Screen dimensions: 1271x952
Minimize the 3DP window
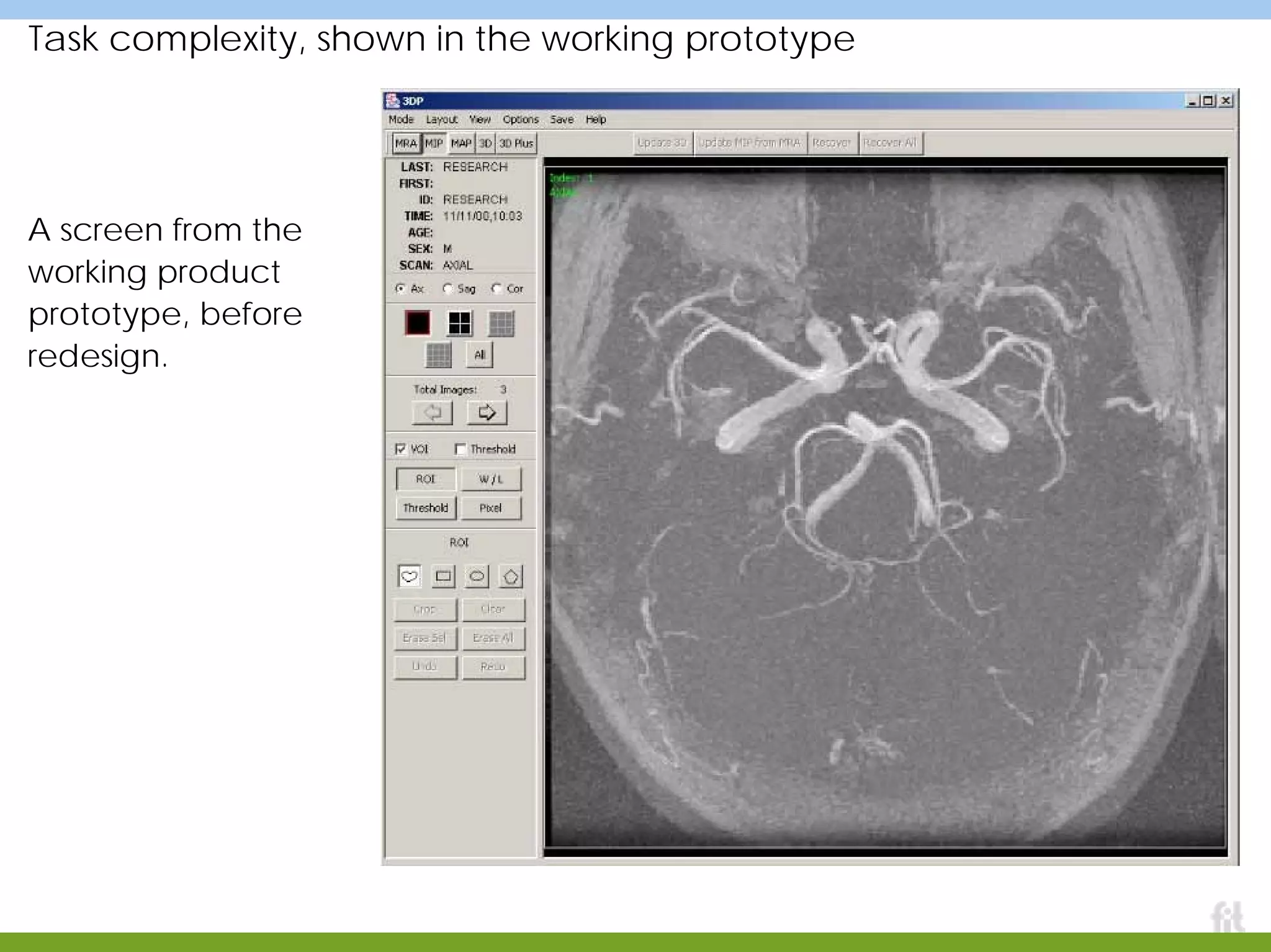[x=1192, y=101]
